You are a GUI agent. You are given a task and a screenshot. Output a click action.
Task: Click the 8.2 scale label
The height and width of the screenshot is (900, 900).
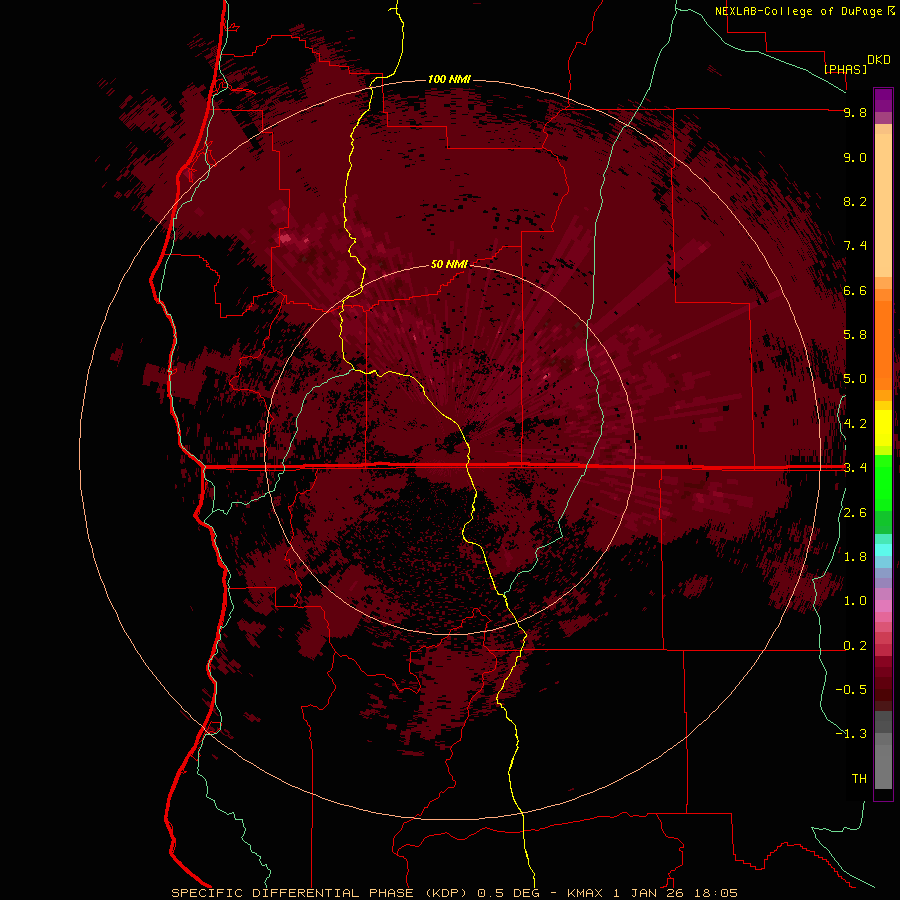(855, 201)
